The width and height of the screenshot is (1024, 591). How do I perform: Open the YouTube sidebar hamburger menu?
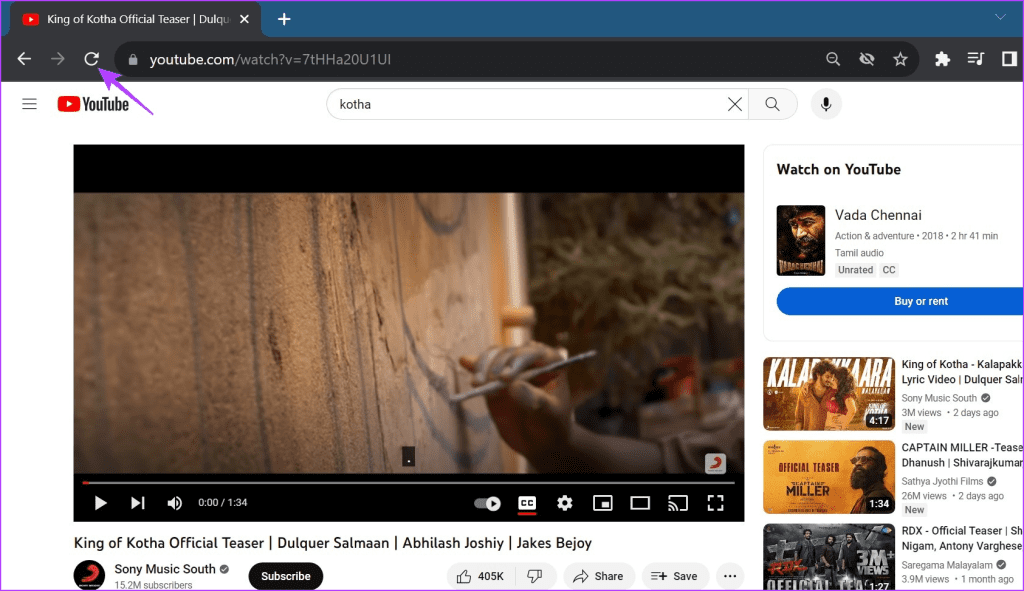[x=29, y=103]
